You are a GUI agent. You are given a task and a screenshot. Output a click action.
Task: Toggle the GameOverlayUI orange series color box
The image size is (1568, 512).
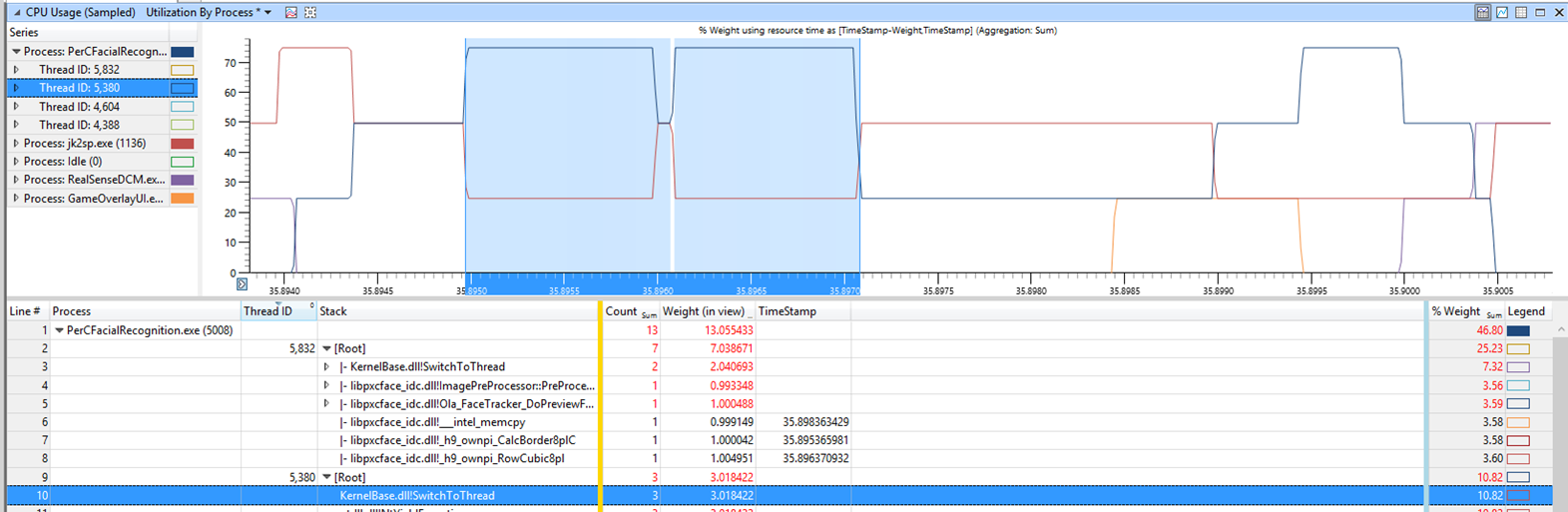tap(182, 199)
